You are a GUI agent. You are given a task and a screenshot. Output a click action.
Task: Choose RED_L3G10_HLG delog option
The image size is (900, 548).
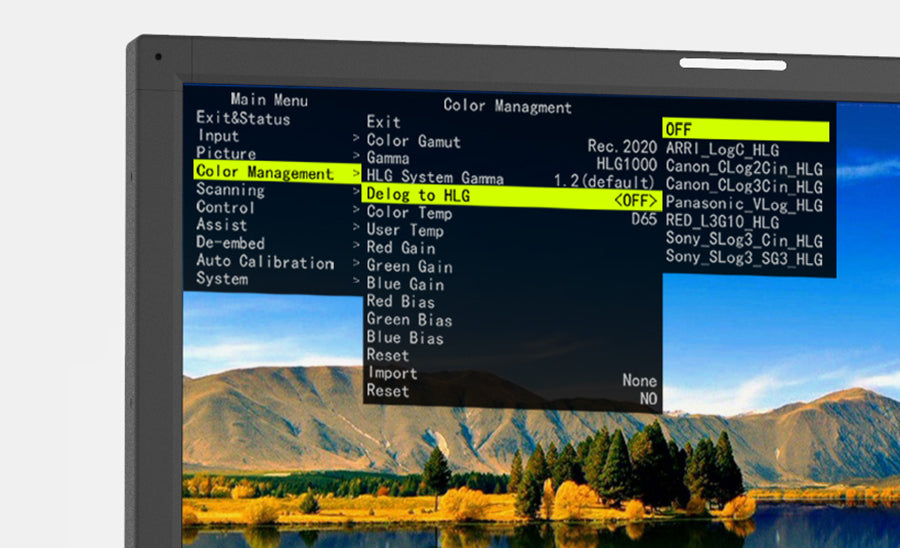point(722,222)
